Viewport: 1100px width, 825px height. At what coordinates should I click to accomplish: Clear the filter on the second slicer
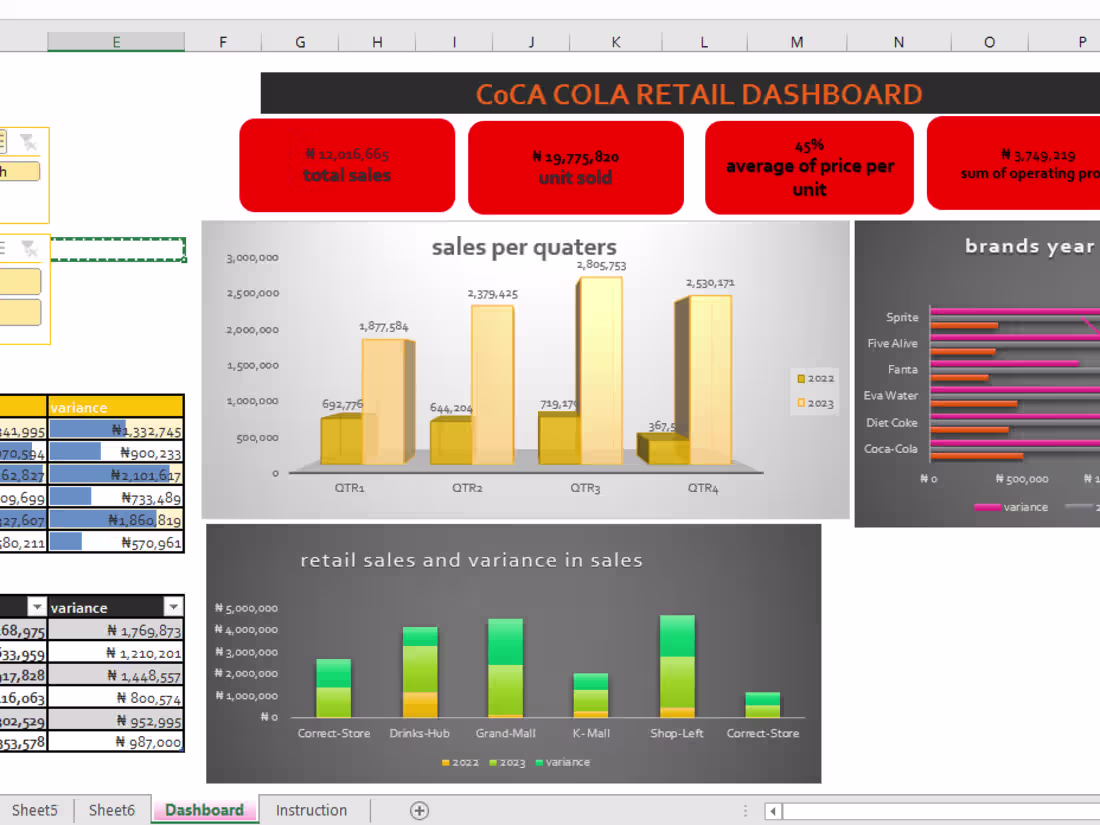tap(28, 248)
